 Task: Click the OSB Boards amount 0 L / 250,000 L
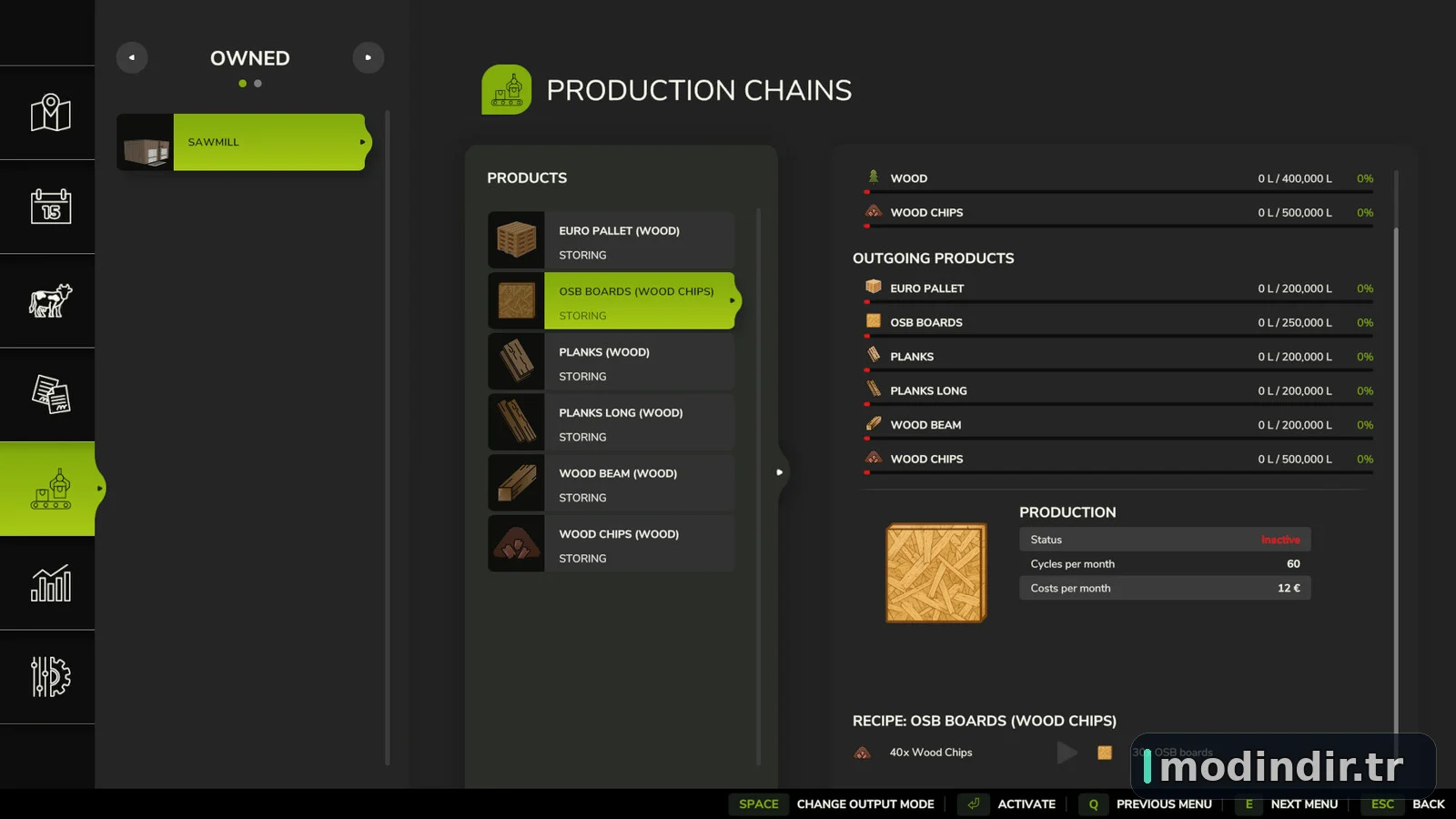[x=1294, y=323]
